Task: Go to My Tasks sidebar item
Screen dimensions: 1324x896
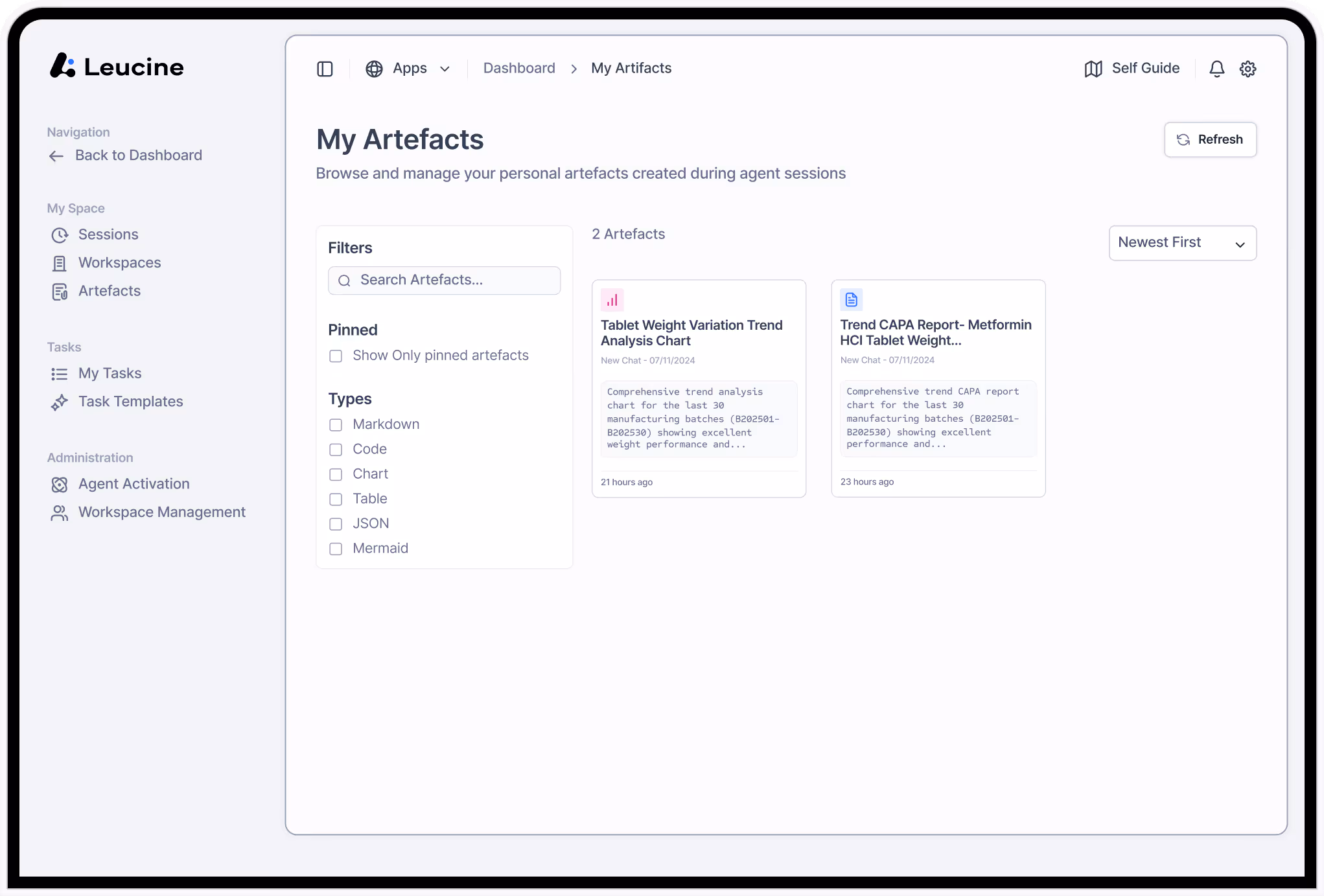Action: [x=110, y=374]
